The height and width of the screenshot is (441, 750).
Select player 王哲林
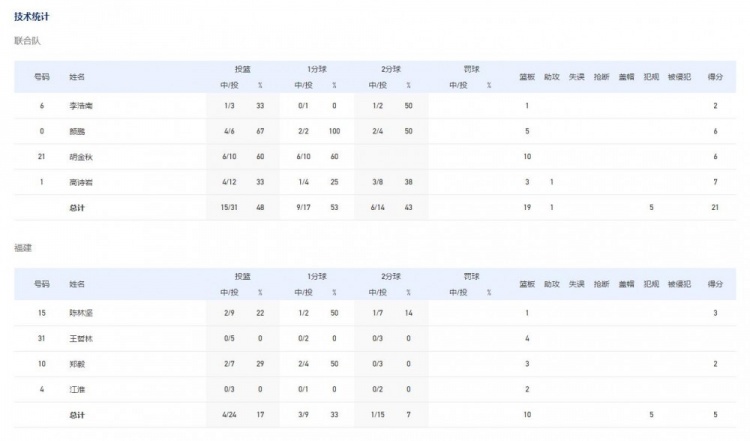coord(81,338)
